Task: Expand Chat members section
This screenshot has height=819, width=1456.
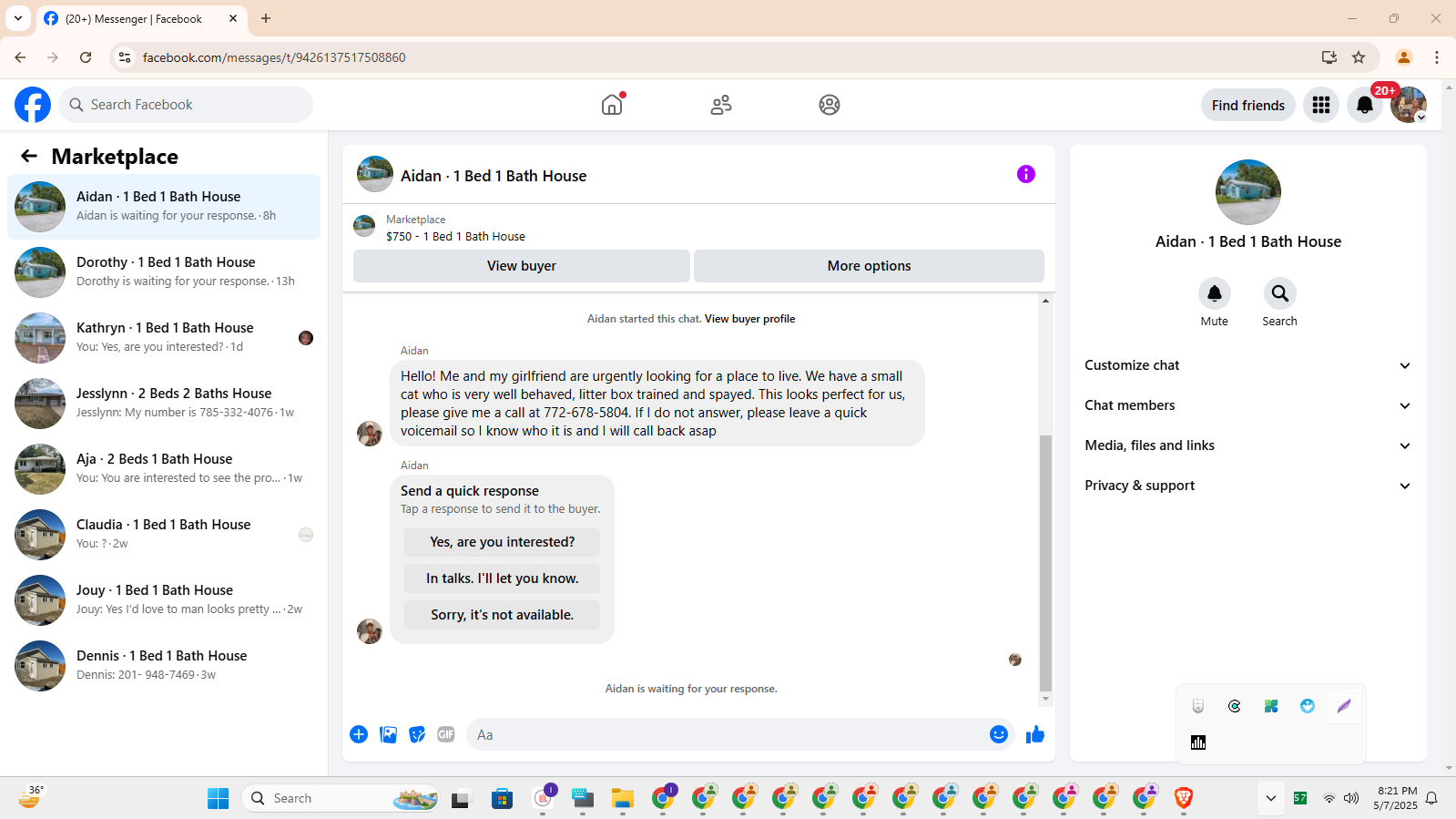Action: click(x=1247, y=405)
